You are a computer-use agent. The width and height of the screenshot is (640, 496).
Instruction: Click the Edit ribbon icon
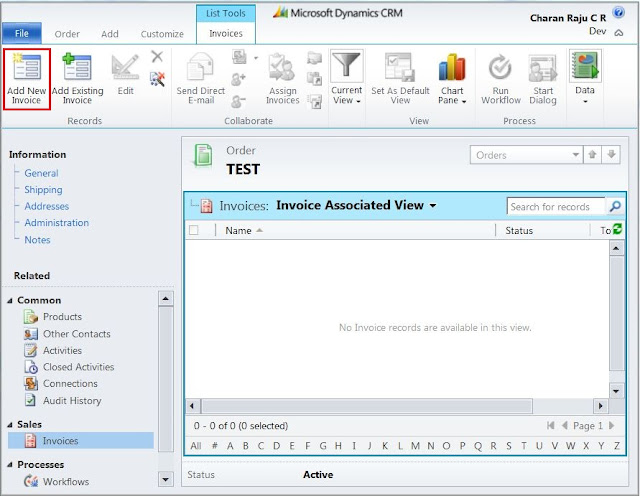pos(125,67)
